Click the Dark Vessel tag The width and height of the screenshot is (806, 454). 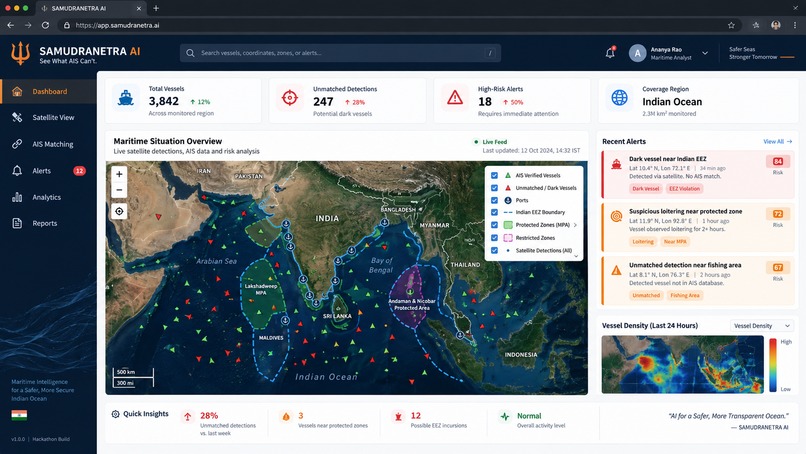tap(646, 189)
